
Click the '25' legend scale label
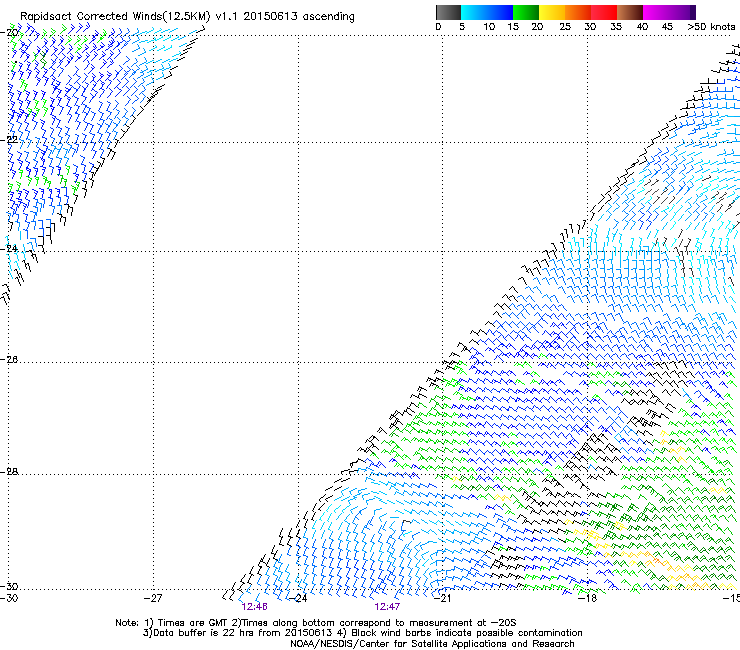click(565, 27)
